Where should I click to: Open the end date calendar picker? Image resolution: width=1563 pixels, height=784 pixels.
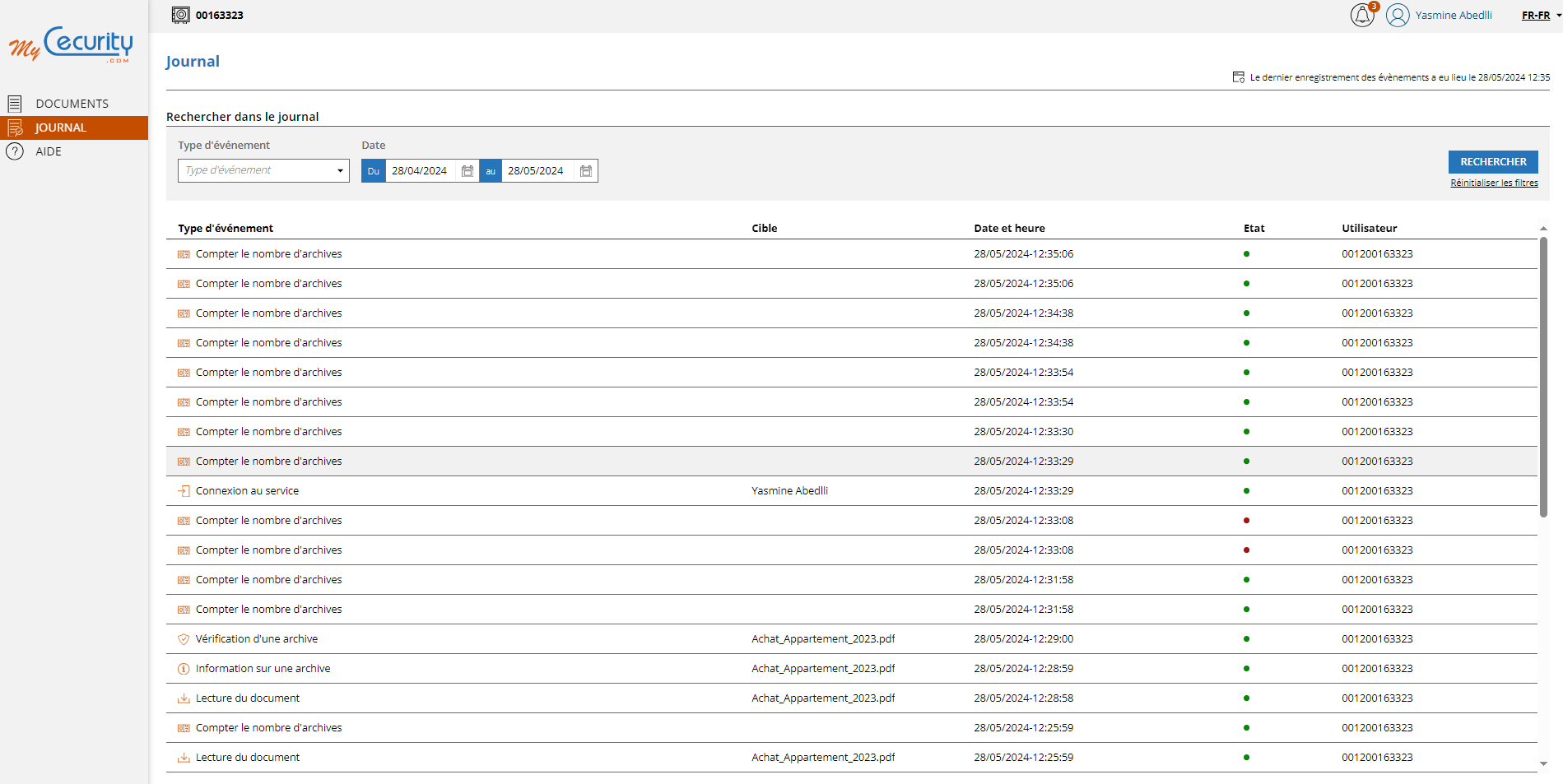point(586,171)
